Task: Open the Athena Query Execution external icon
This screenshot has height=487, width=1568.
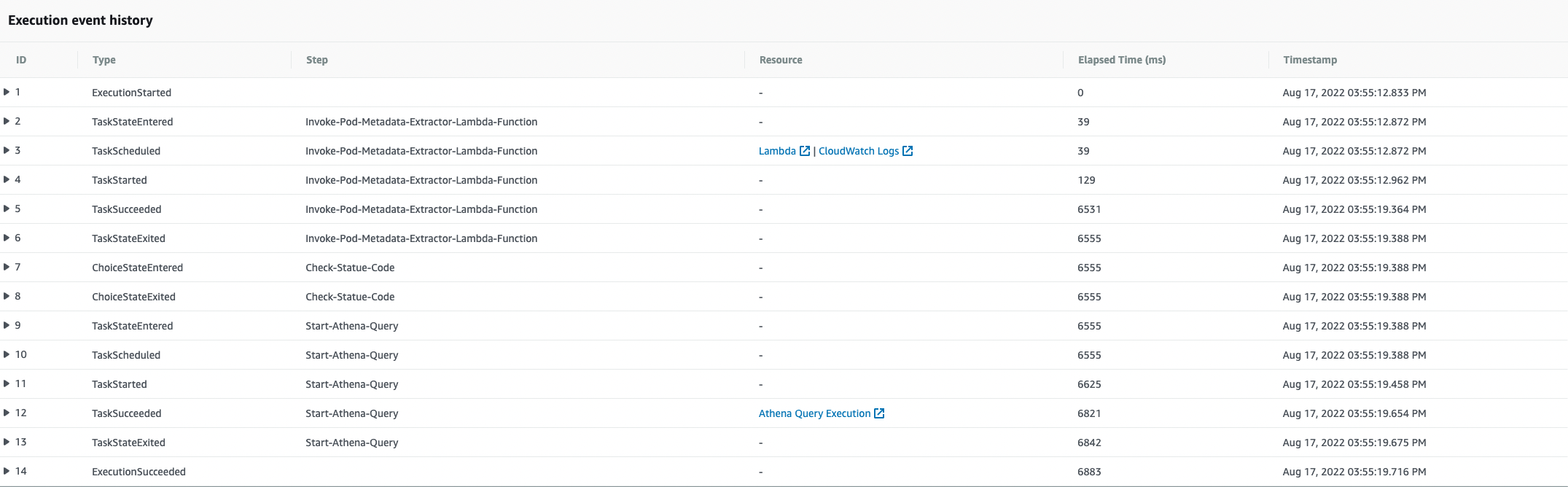Action: pyautogui.click(x=879, y=413)
